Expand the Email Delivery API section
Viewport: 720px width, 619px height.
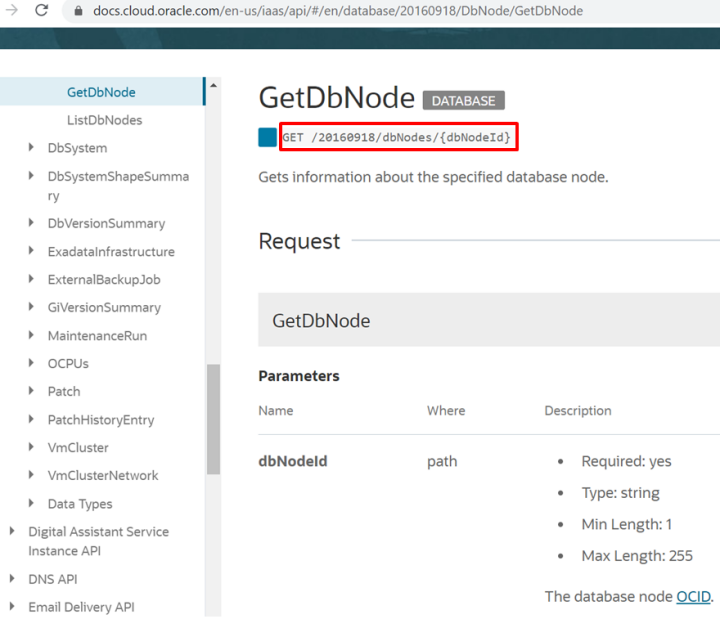point(12,607)
